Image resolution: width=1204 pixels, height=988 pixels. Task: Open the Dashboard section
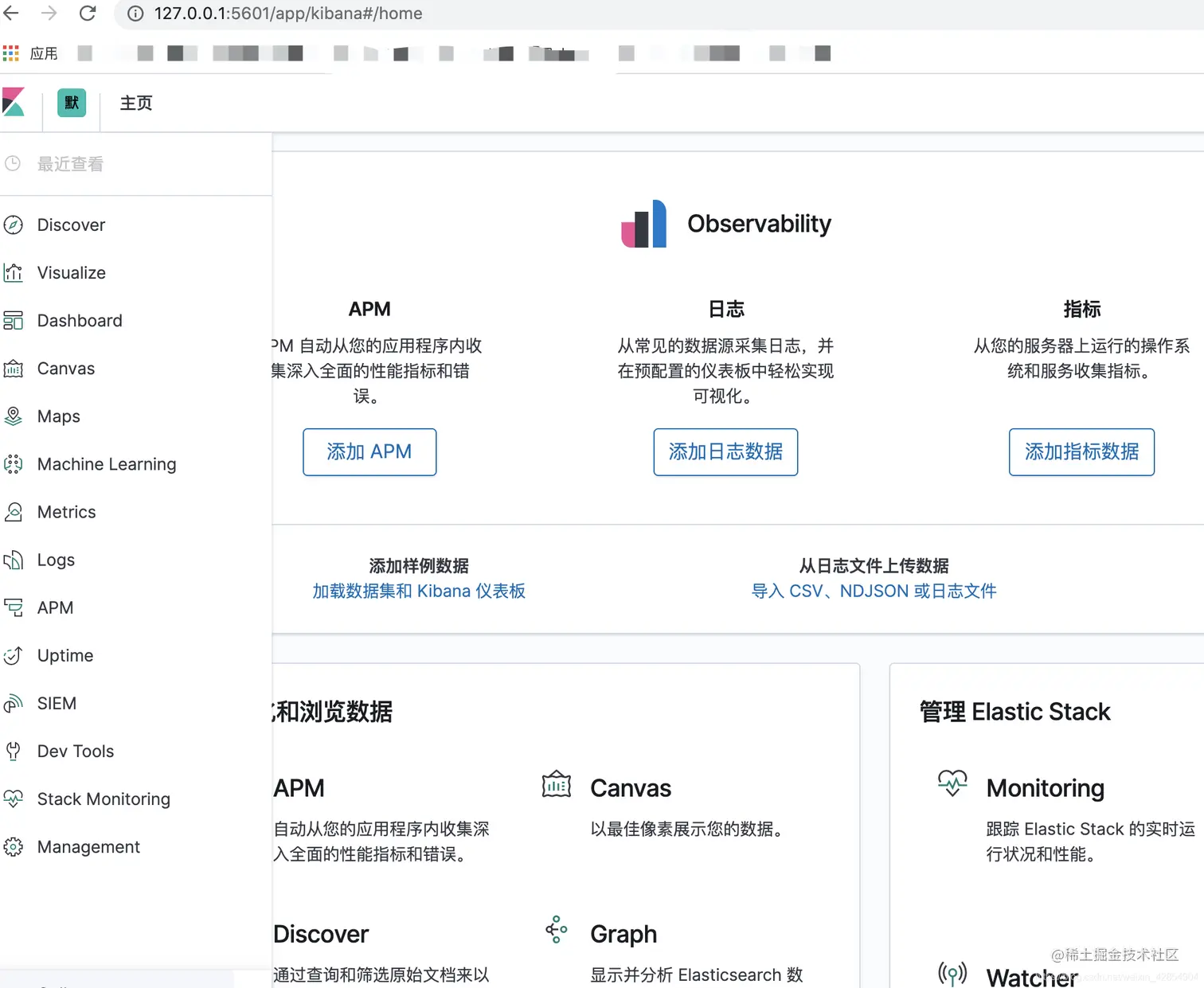click(80, 320)
